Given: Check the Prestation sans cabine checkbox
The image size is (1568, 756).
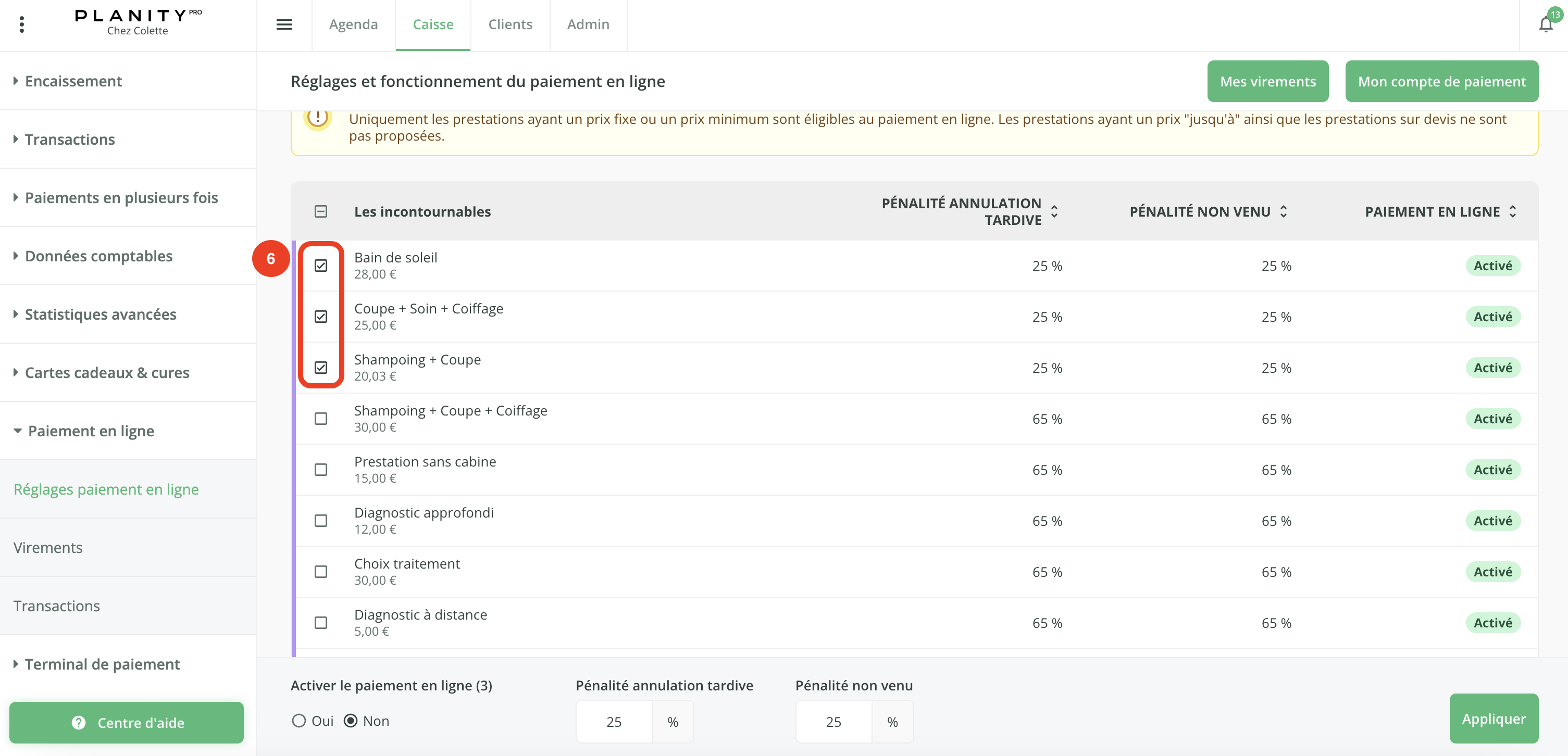Looking at the screenshot, I should pos(321,470).
